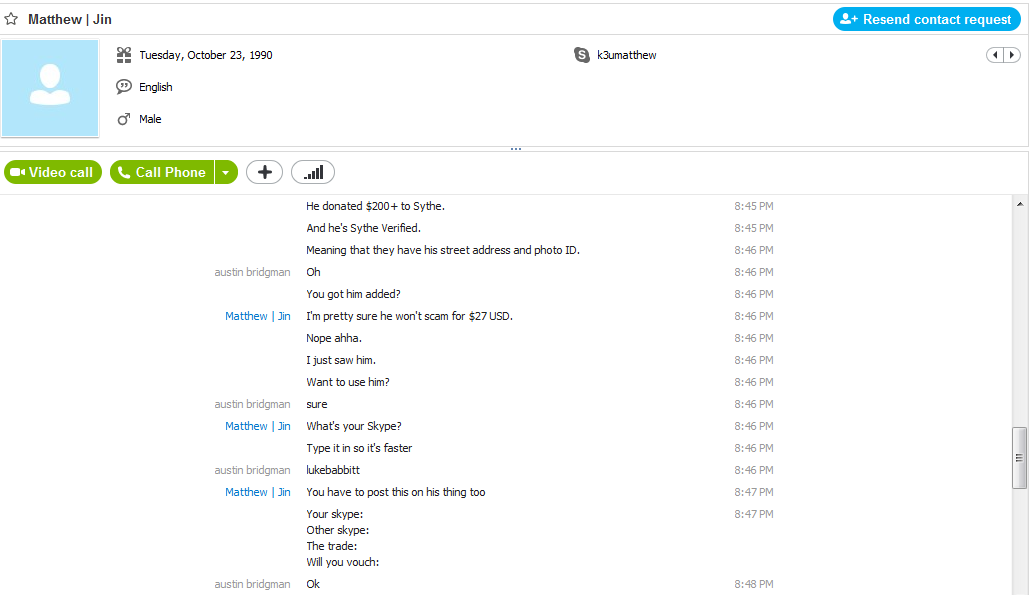Image resolution: width=1030 pixels, height=595 pixels.
Task: Click the language speech bubble icon
Action: click(124, 87)
